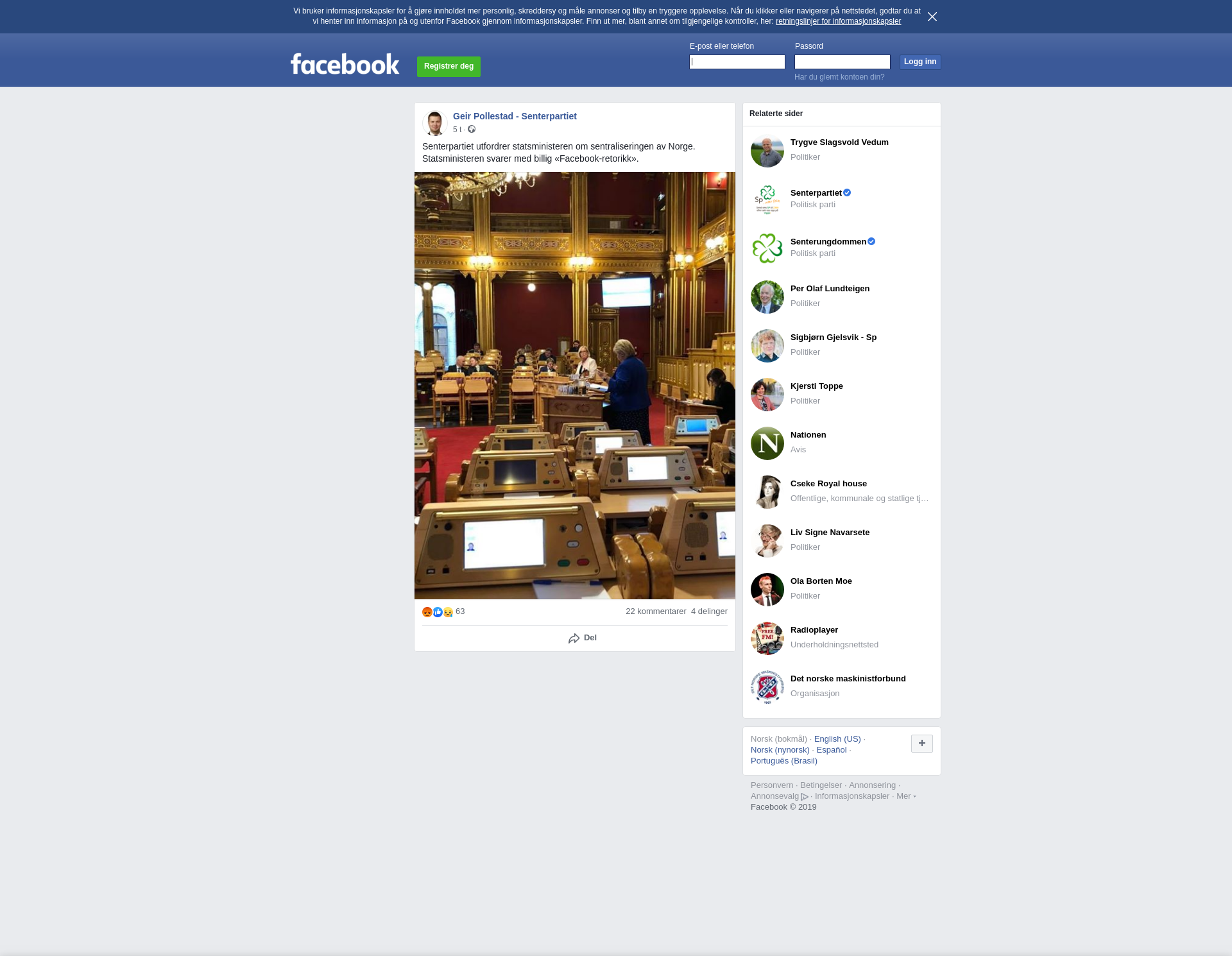Click the Facebook logo
The height and width of the screenshot is (956, 1232).
345,64
